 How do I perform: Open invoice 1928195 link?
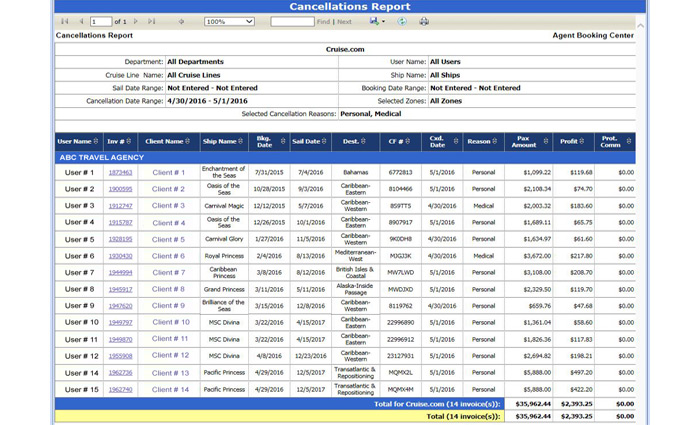pyautogui.click(x=121, y=239)
